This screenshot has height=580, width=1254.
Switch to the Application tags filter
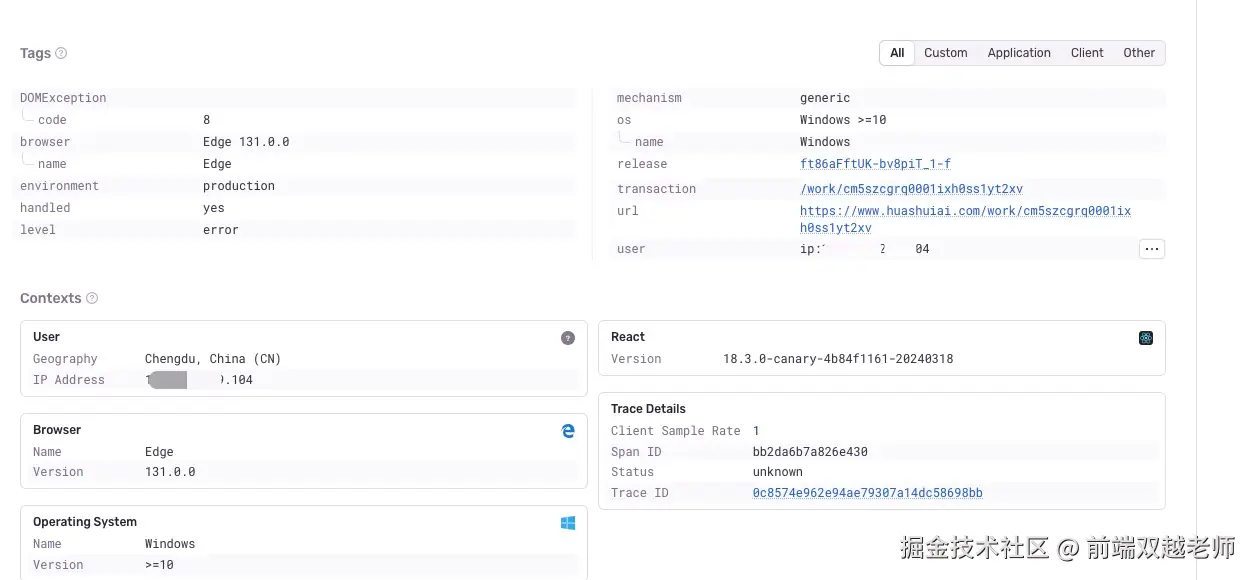click(x=1019, y=53)
